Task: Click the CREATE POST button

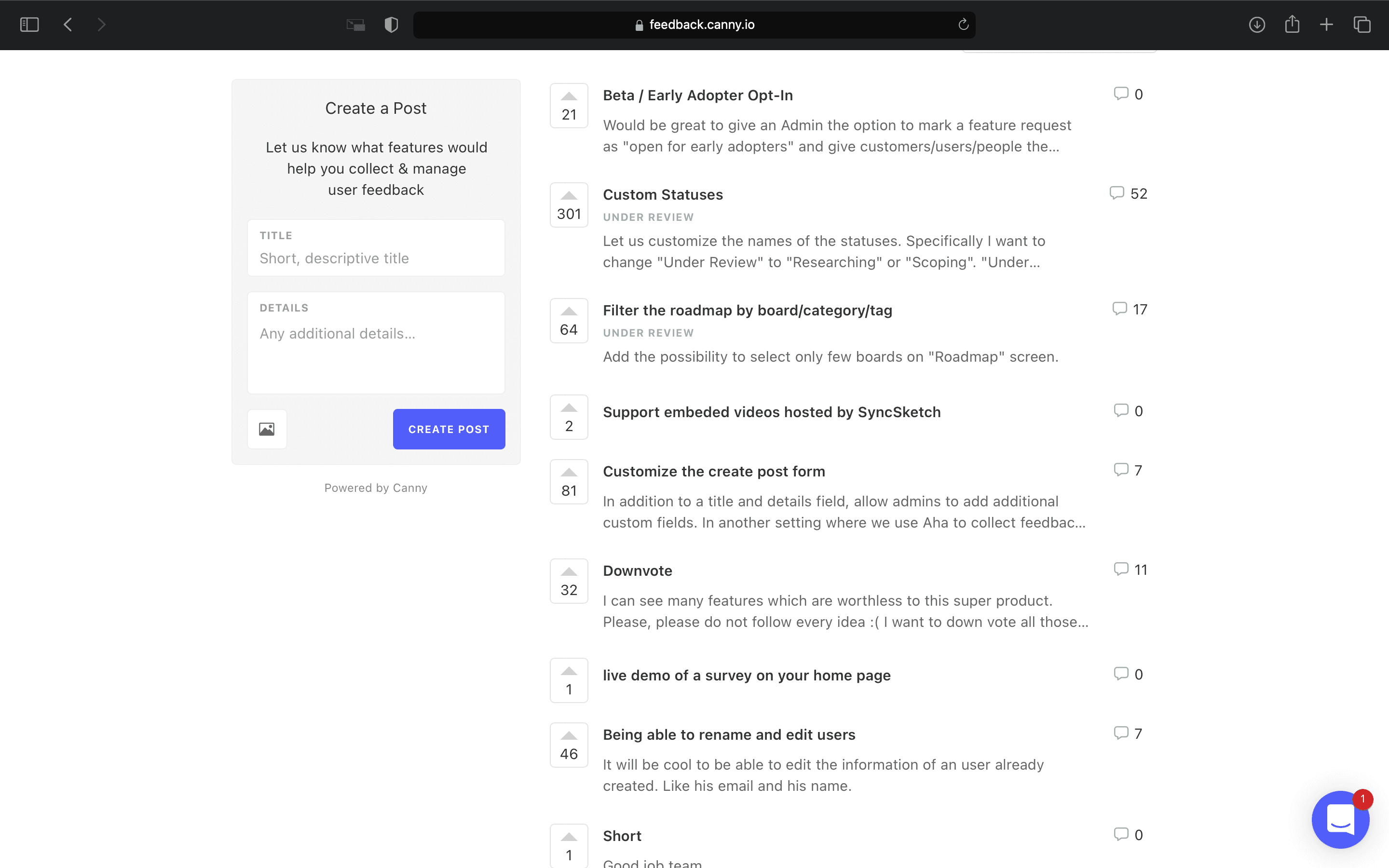Action: pos(449,429)
